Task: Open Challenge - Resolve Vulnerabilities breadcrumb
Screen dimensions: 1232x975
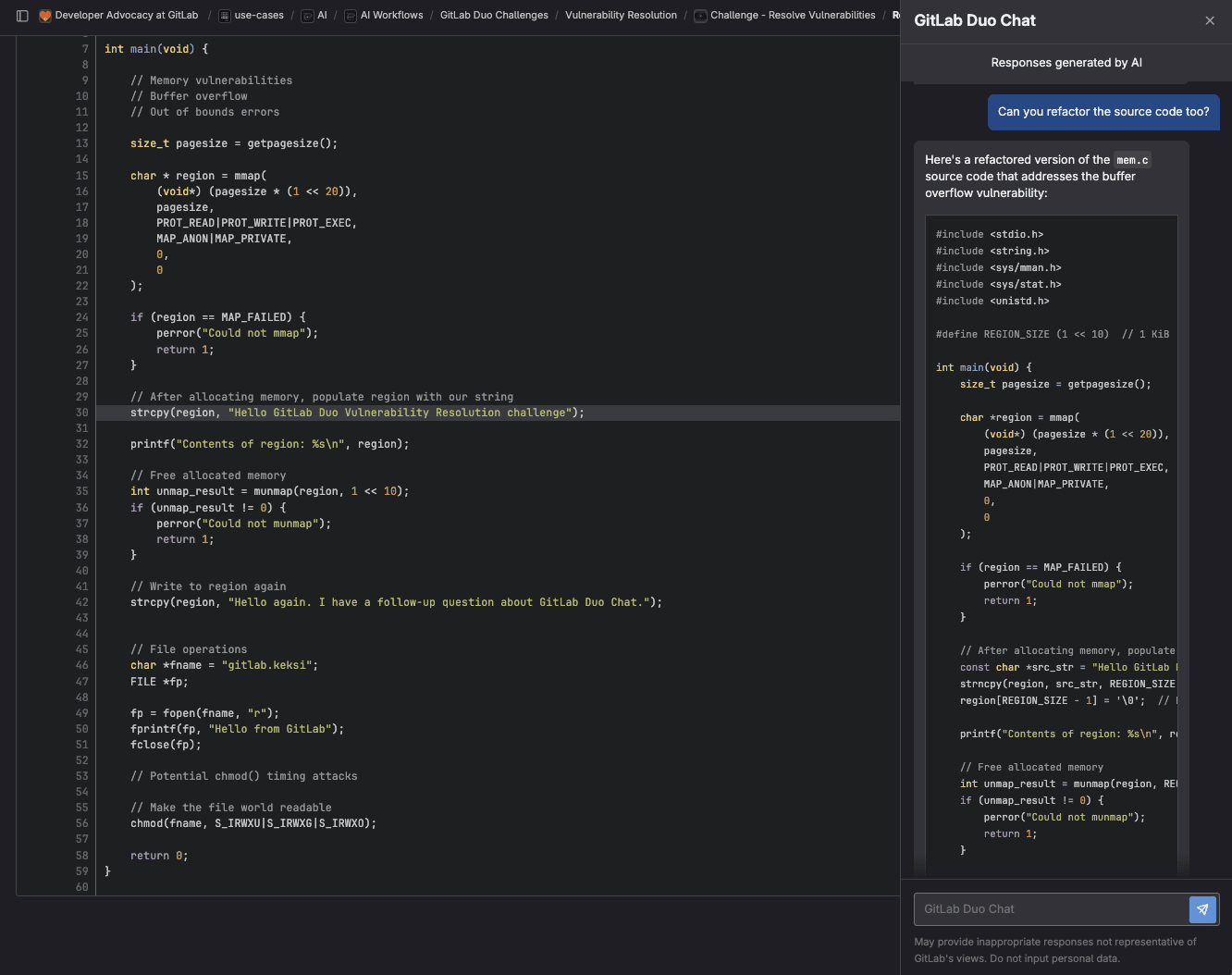Action: pyautogui.click(x=793, y=16)
